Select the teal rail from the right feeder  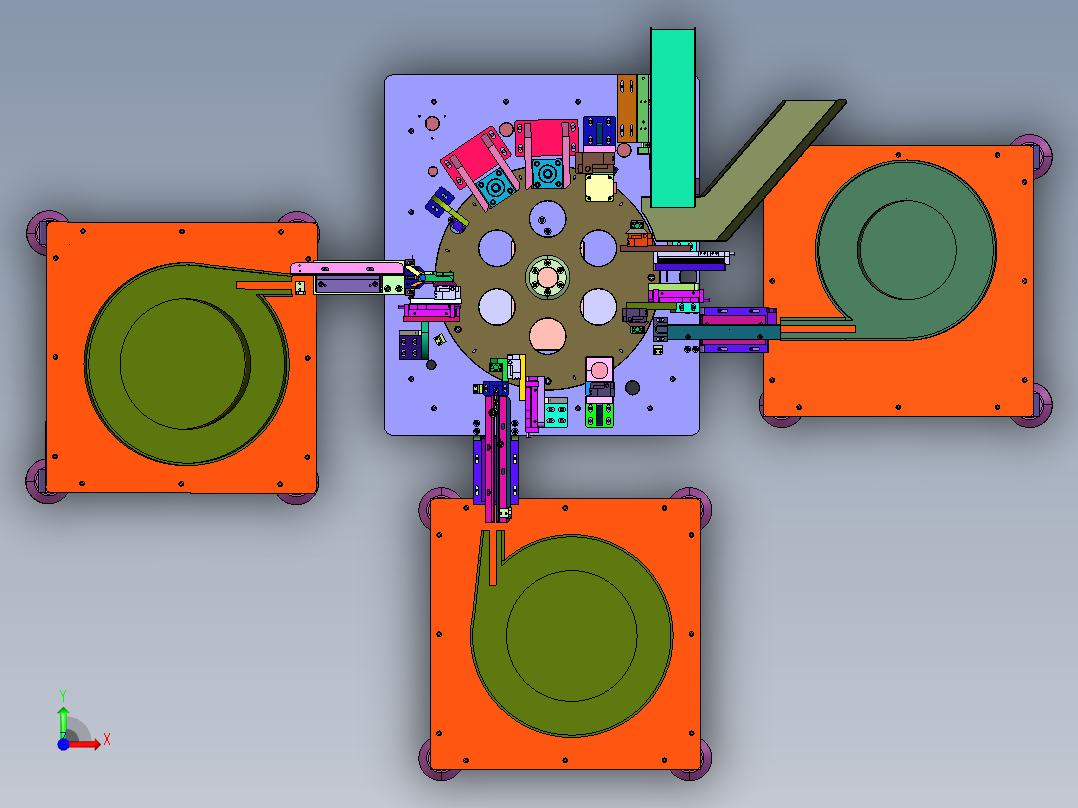[724, 333]
